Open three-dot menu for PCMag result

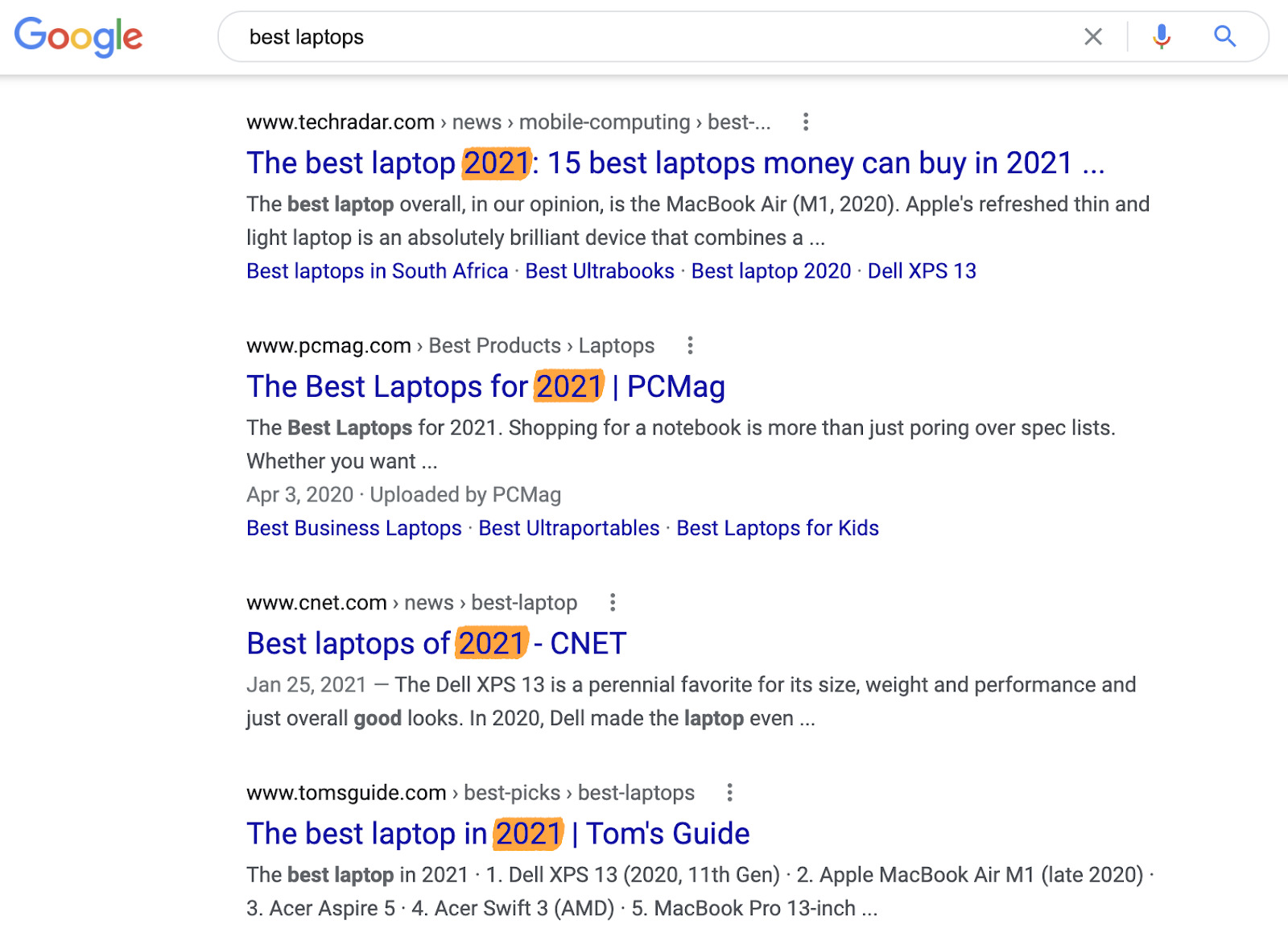(690, 346)
